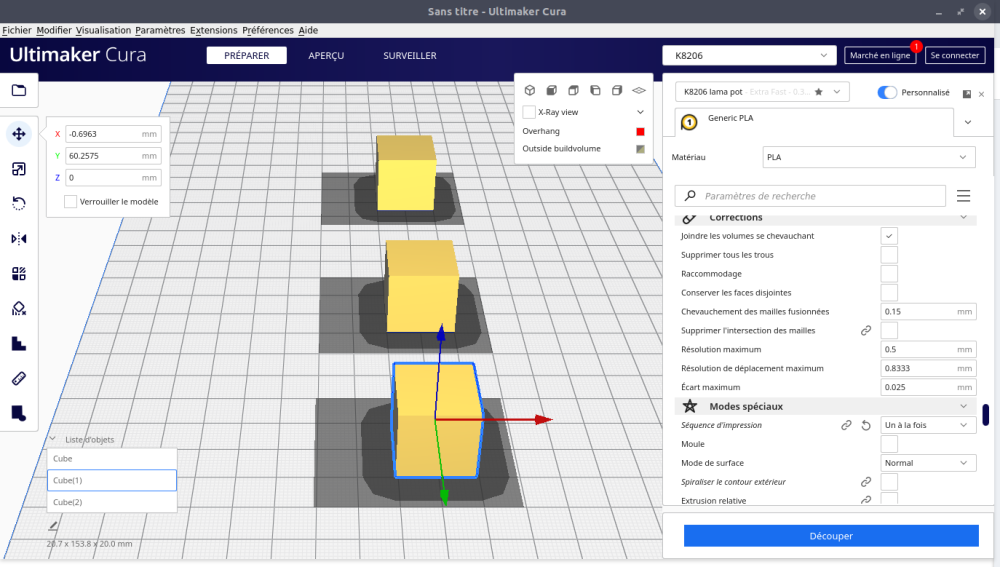Switch to the SURVEILLER tab
This screenshot has height=567, width=1000.
(x=410, y=55)
